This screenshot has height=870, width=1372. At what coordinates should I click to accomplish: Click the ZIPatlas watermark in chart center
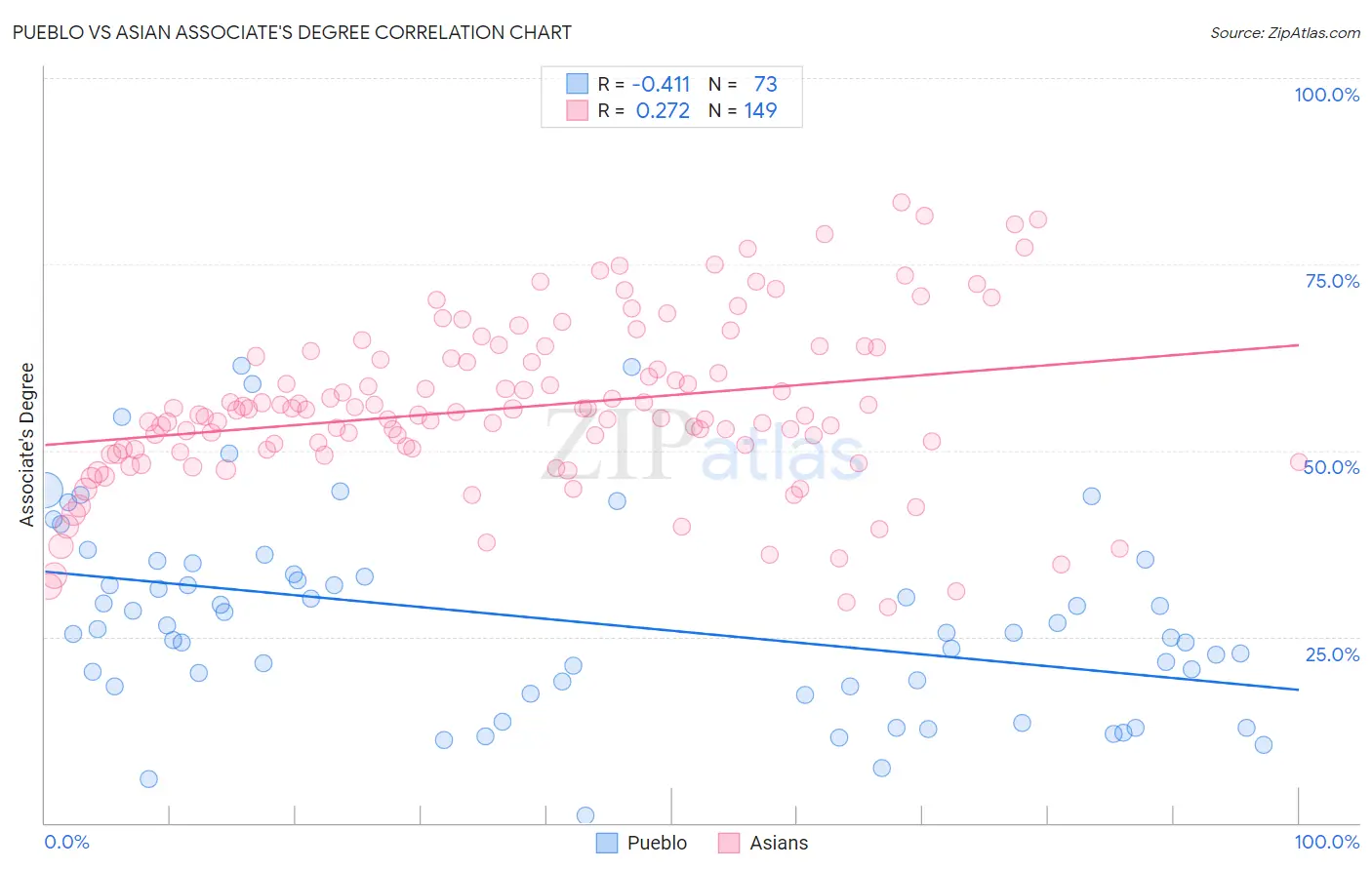click(703, 445)
